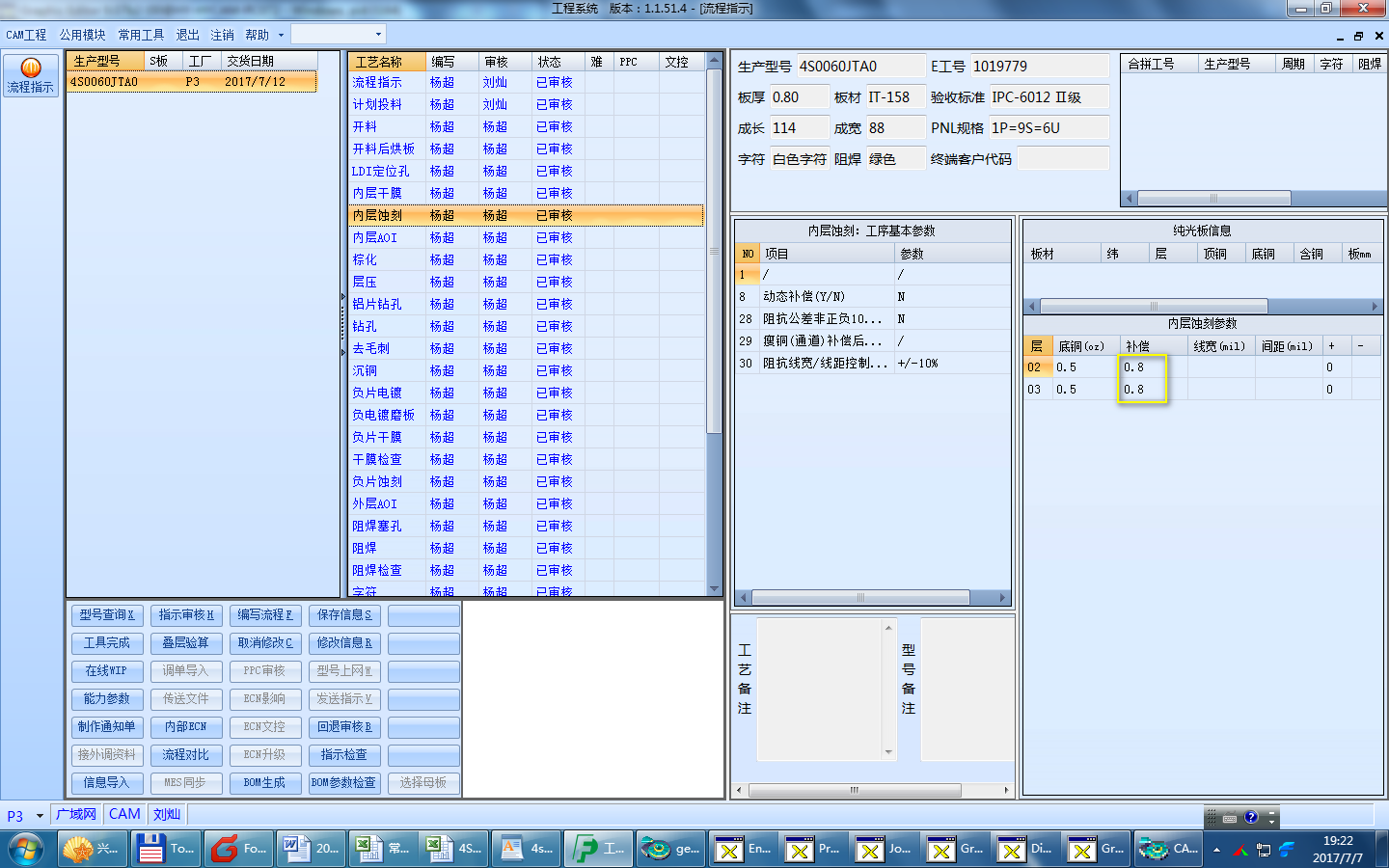The width and height of the screenshot is (1389, 868).
Task: Switch to the CA... taskbar item
Action: 1168,849
